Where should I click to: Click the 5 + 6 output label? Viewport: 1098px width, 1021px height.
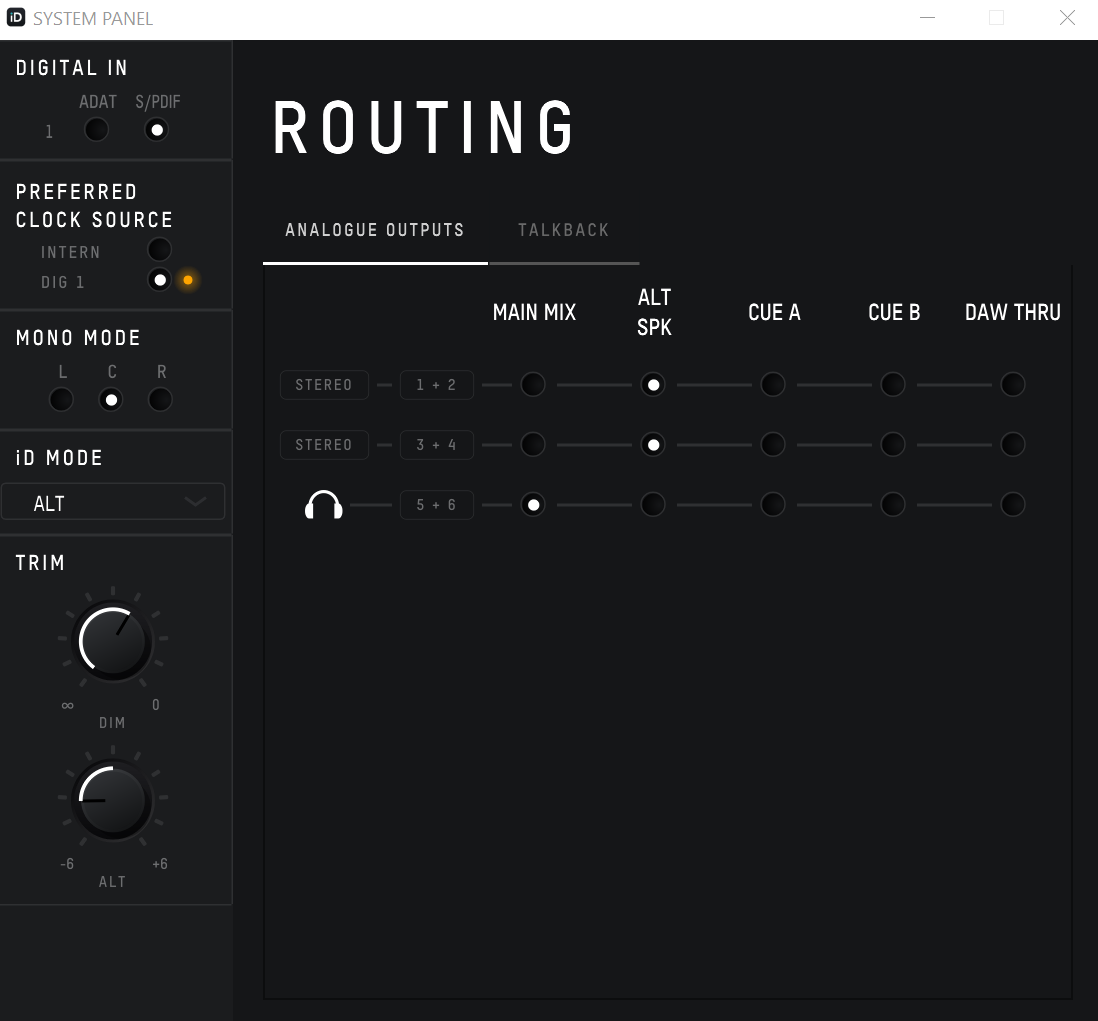click(x=436, y=505)
